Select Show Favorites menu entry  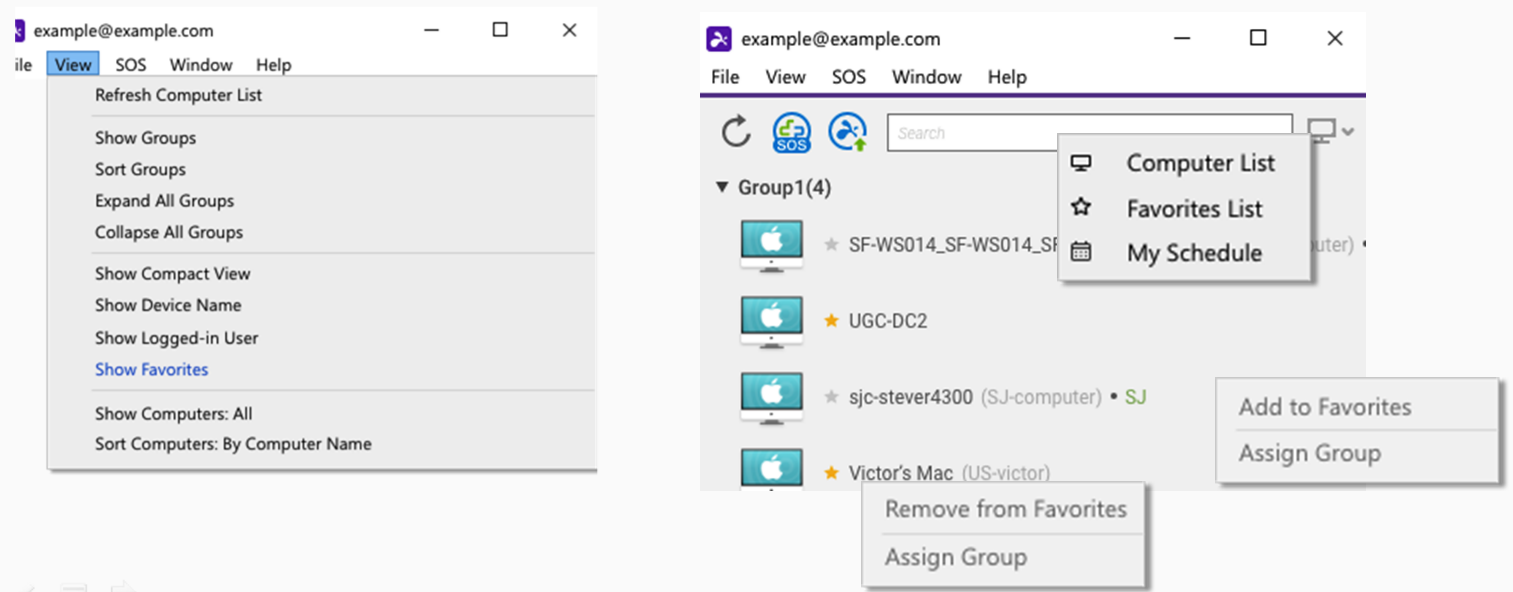(151, 369)
